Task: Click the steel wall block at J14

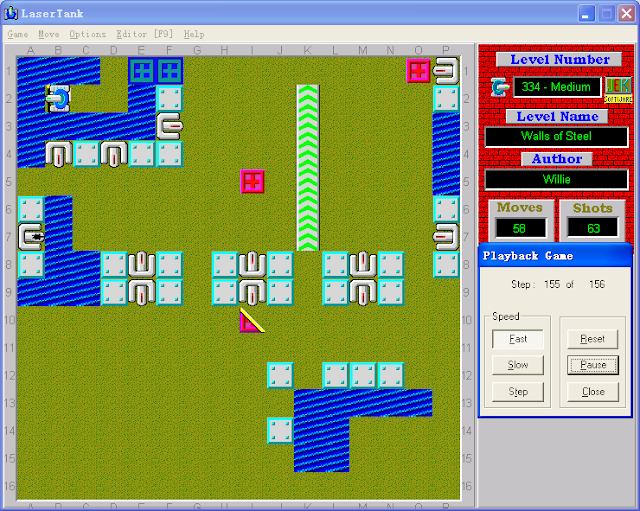Action: point(280,431)
